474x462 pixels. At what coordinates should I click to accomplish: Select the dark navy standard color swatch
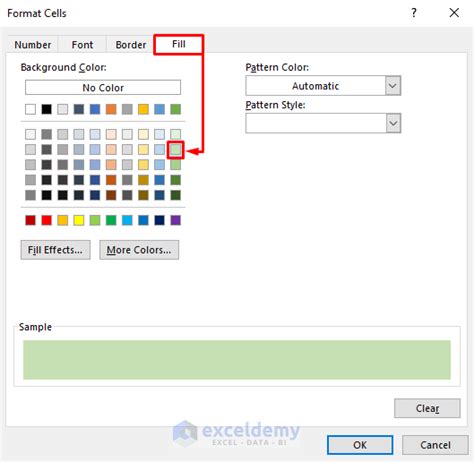coord(159,220)
